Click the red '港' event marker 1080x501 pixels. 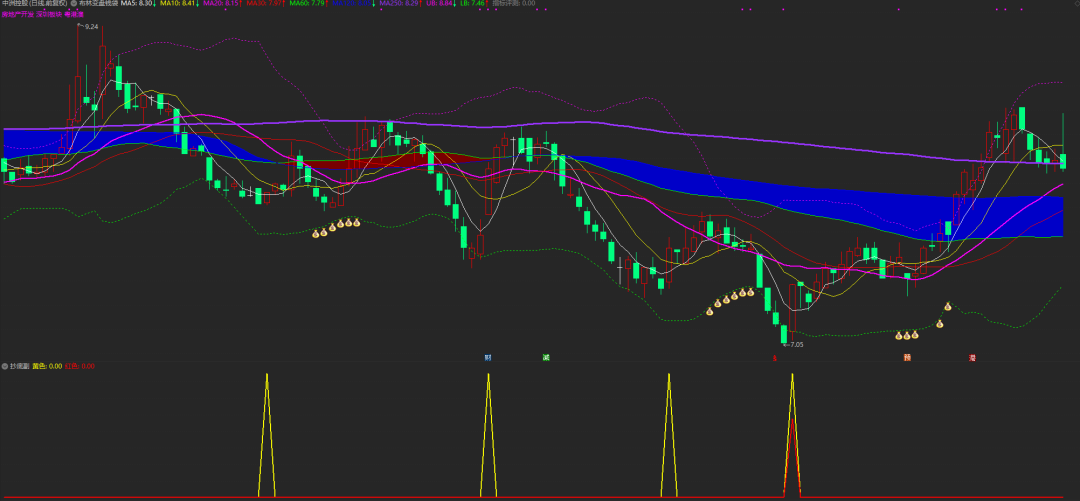coord(972,357)
